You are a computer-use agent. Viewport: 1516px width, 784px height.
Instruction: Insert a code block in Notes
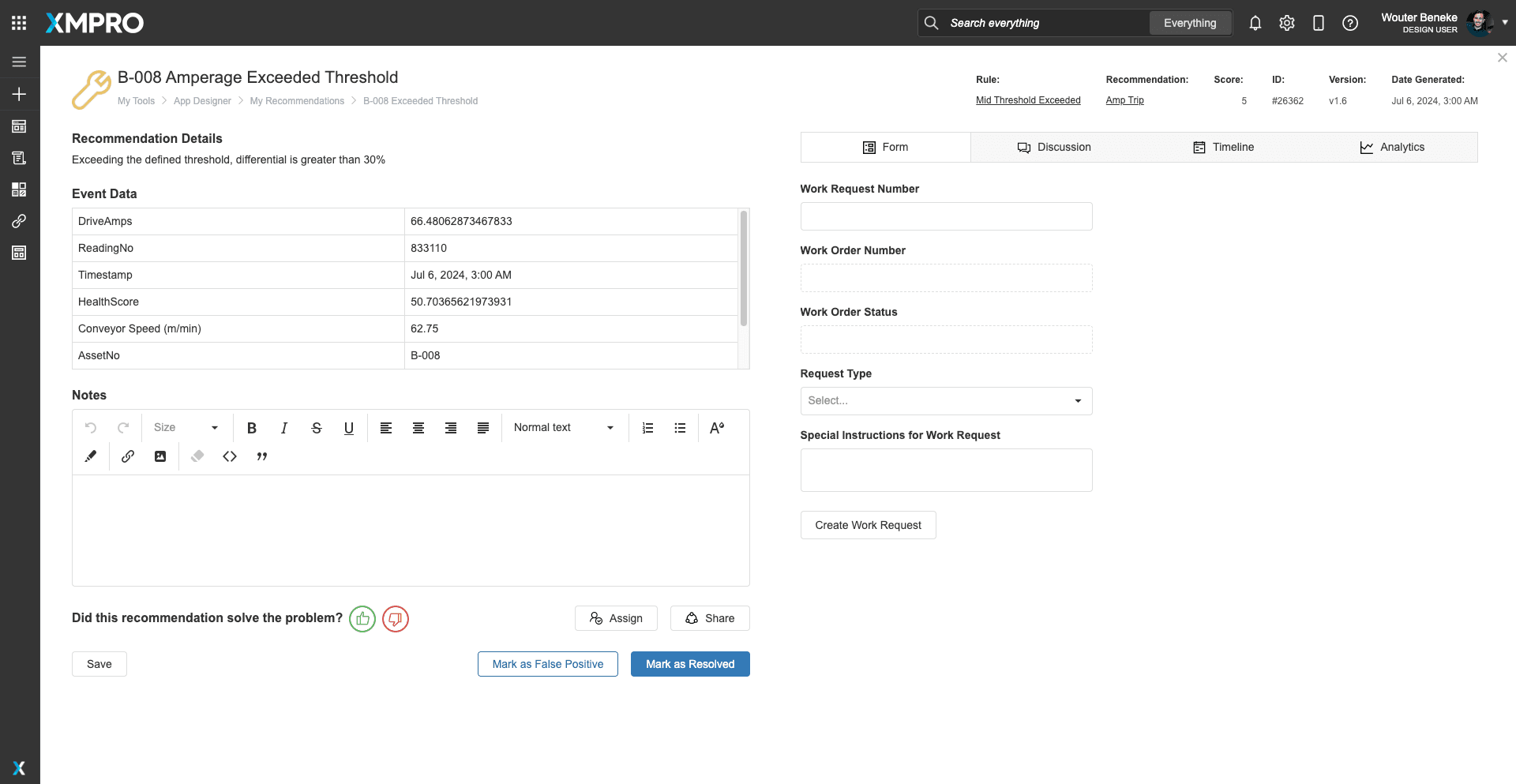click(230, 456)
